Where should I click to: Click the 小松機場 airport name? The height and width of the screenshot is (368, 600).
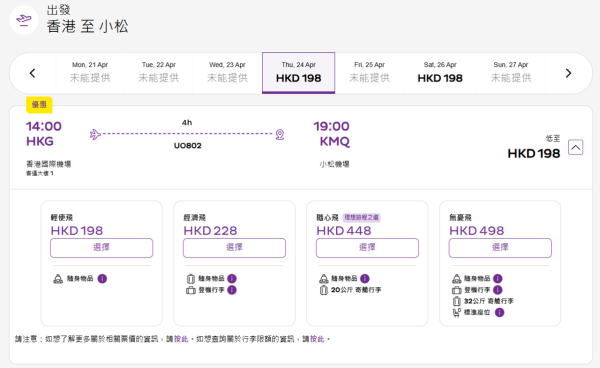pos(334,164)
